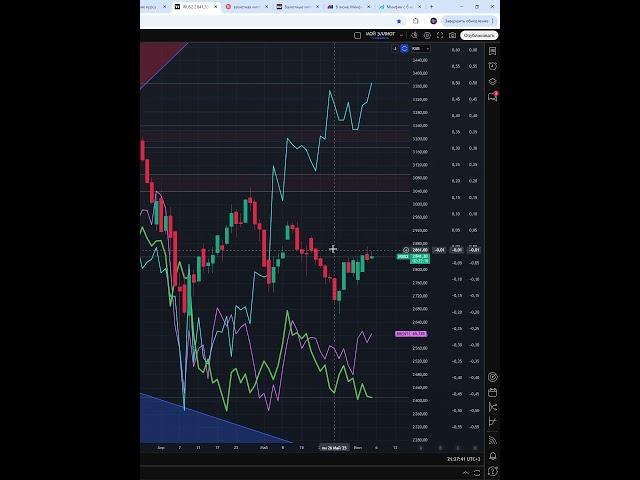Image resolution: width=640 pixels, height=480 pixels.
Task: Switch to the browser tab with red circle icon
Action: pyautogui.click(x=246, y=7)
